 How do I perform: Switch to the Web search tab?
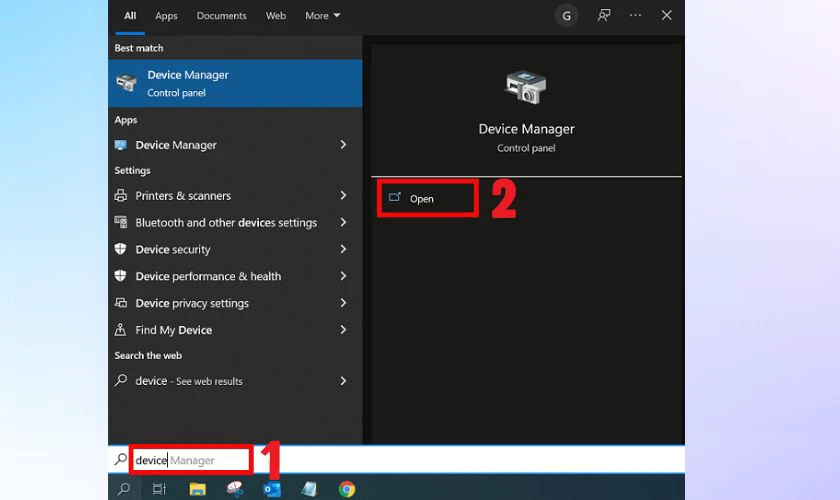click(x=276, y=16)
